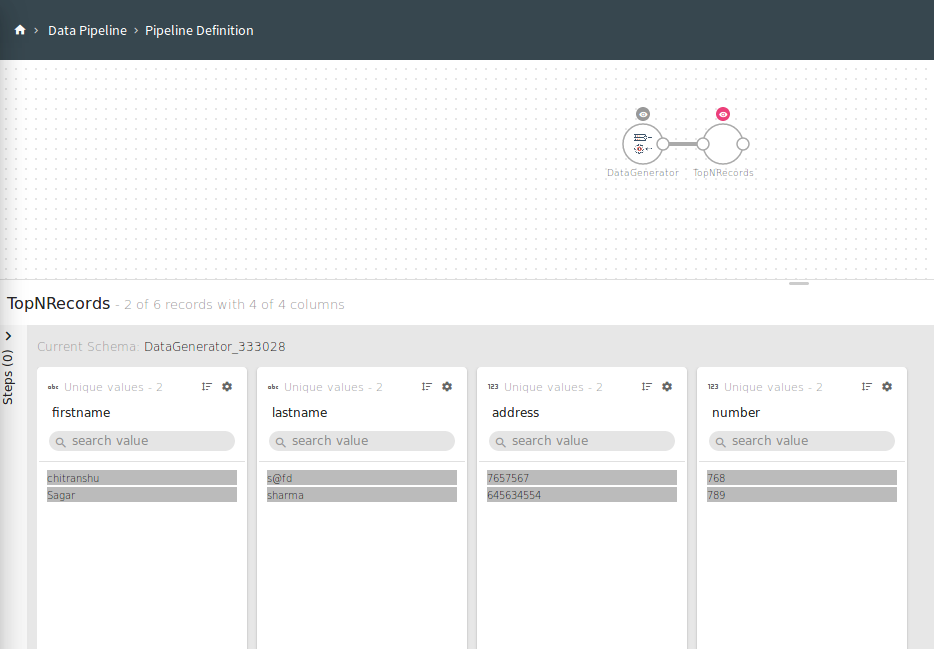Expand the Steps (0) side panel

tap(8, 337)
